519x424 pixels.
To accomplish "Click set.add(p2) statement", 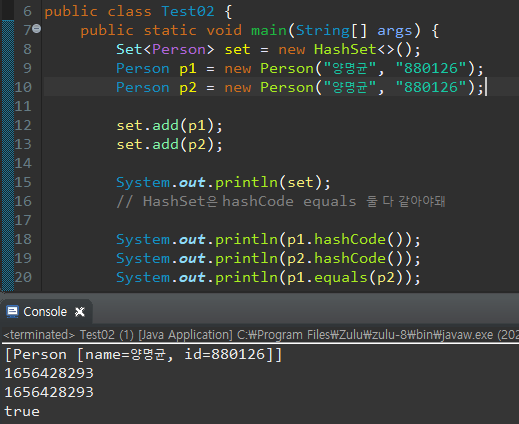I will pos(169,145).
